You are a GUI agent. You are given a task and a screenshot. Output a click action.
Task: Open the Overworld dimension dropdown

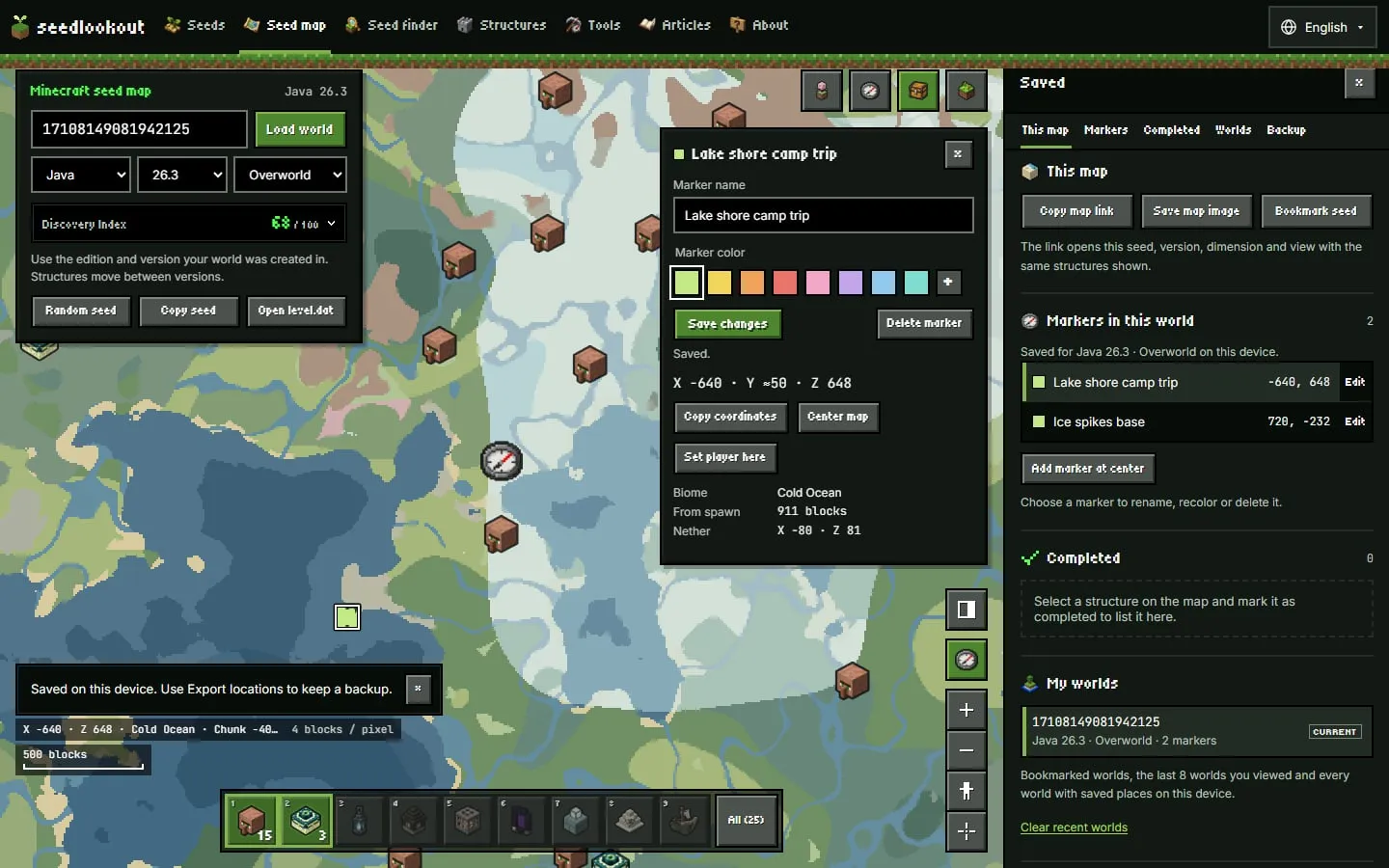290,175
